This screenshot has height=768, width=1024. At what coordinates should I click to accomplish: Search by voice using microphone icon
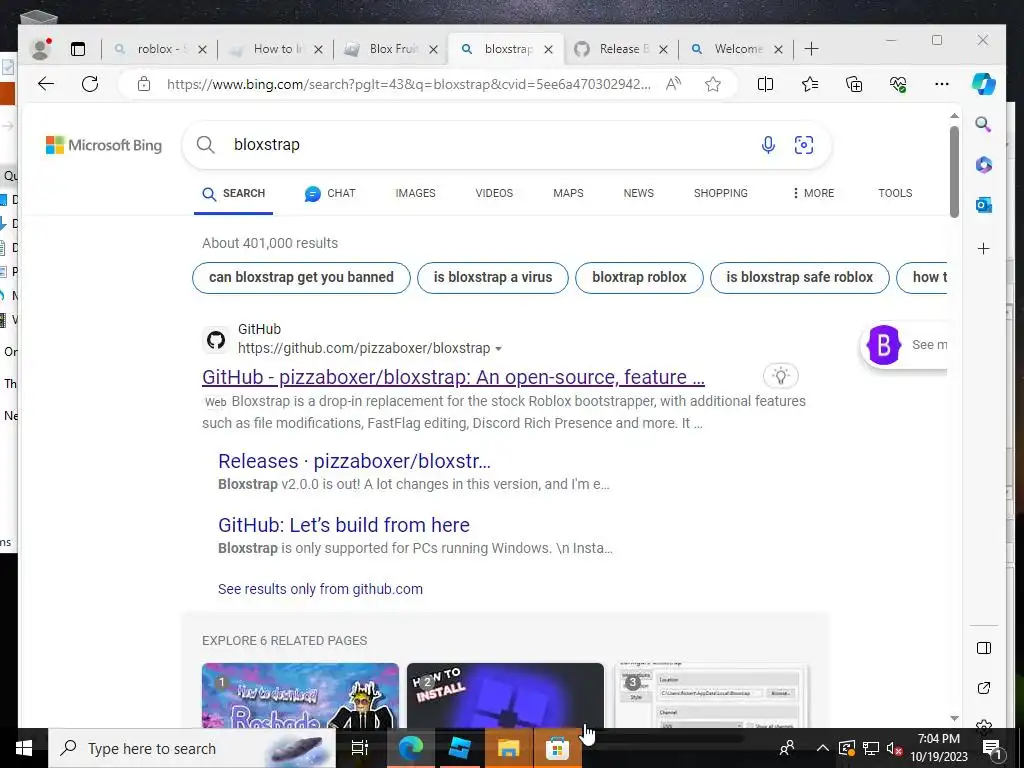click(768, 144)
